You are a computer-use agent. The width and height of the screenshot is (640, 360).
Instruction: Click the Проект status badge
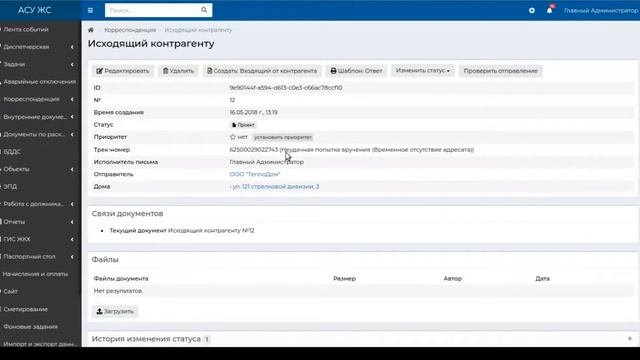click(243, 125)
